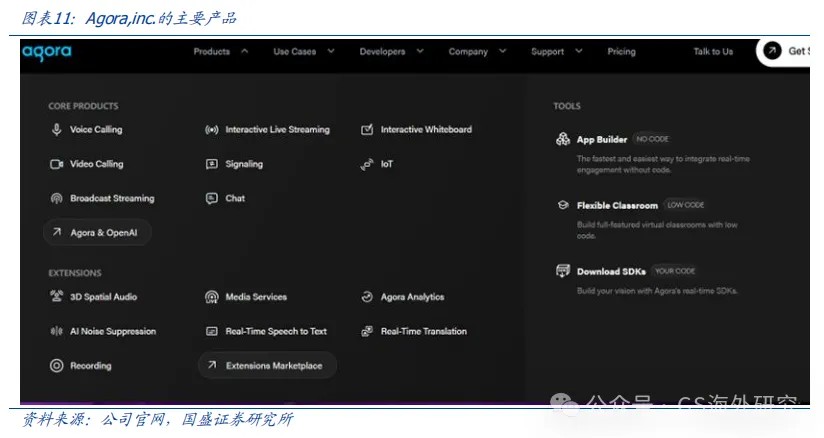This screenshot has width=824, height=438.
Task: Click the Interactive Live Streaming icon
Action: (x=212, y=129)
